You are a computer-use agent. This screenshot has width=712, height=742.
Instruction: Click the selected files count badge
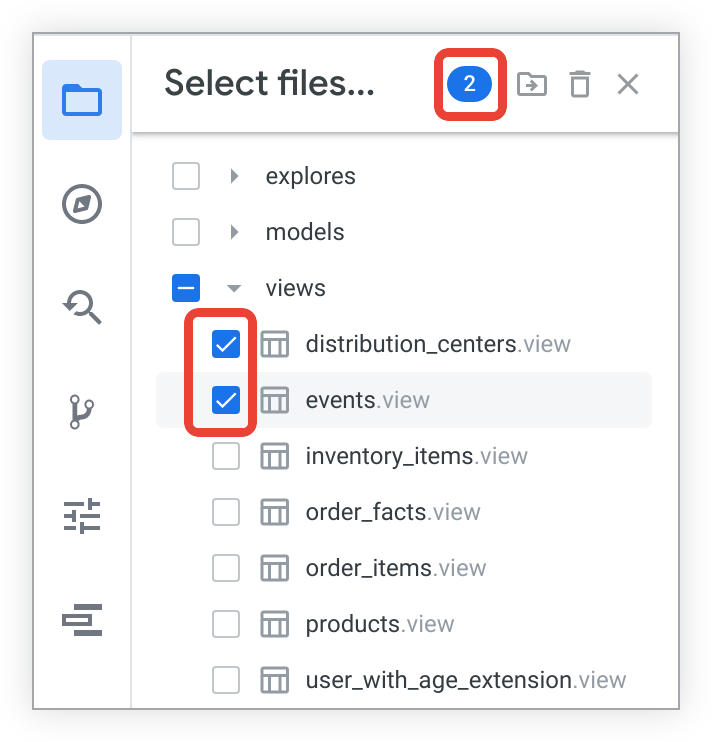pos(469,85)
